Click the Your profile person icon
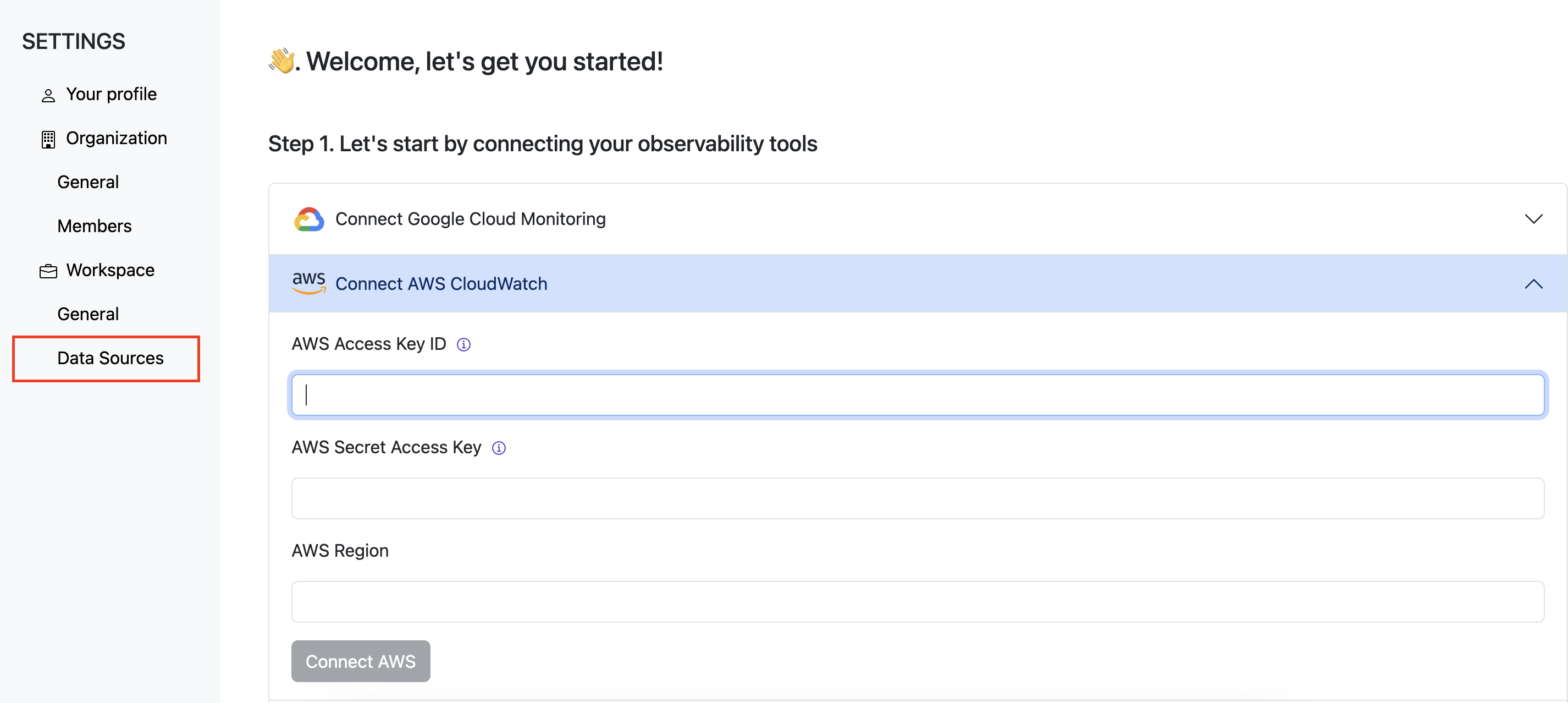Screen dimensions: 1568x703 tap(48, 96)
